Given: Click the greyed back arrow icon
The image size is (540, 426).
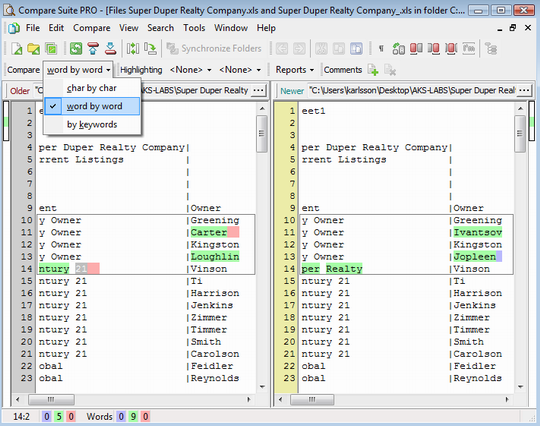Looking at the screenshot, I should click(282, 49).
